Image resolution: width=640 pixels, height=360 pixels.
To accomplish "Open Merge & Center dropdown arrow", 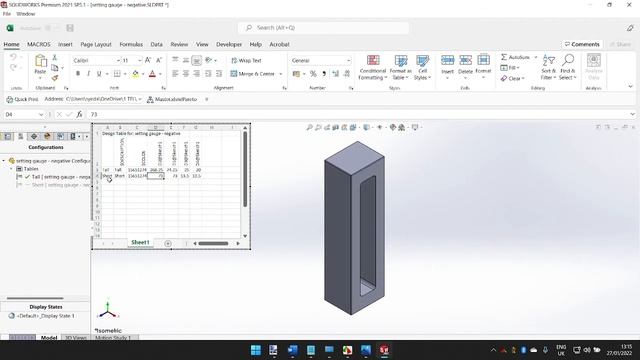I will coord(280,74).
